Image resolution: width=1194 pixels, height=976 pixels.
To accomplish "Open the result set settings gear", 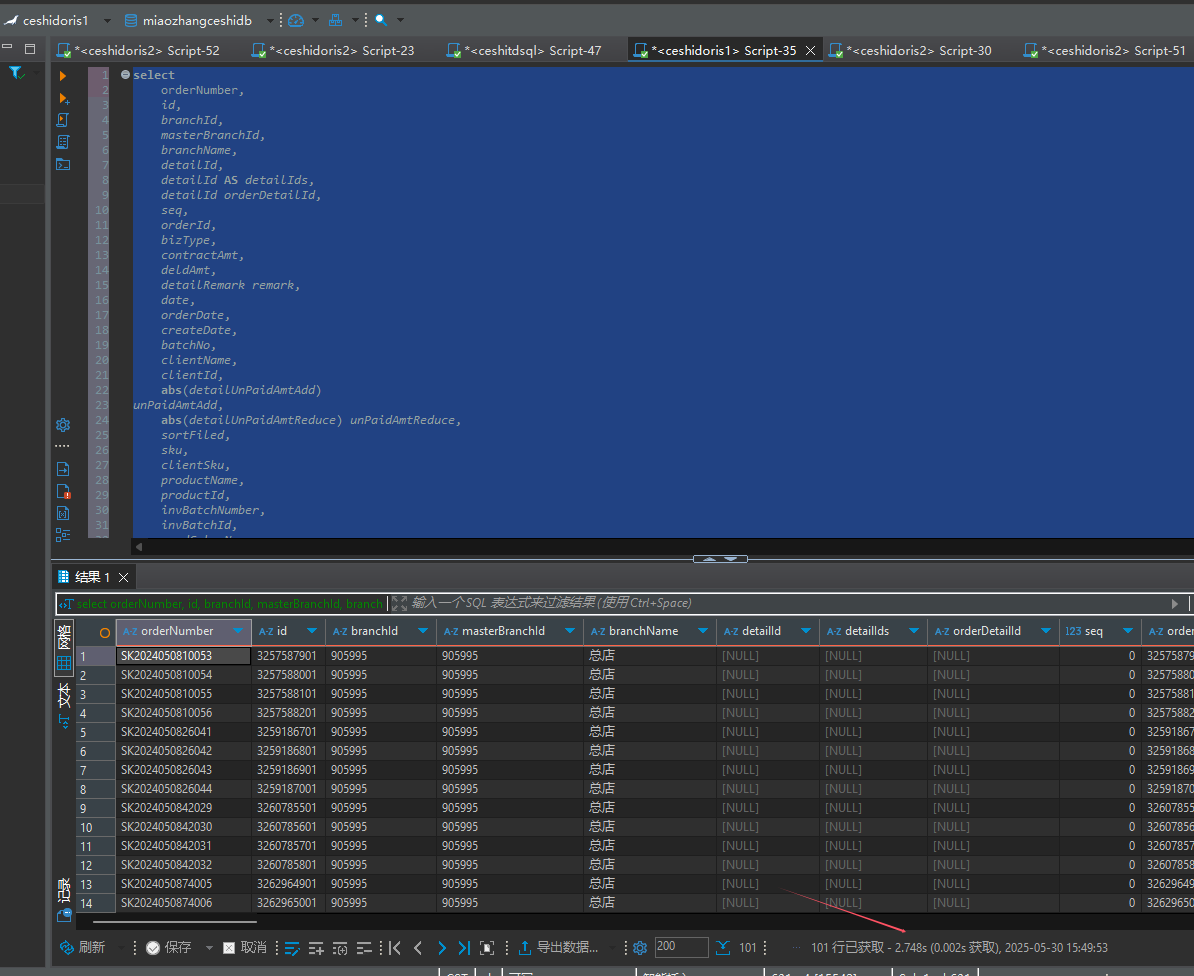I will click(x=640, y=948).
